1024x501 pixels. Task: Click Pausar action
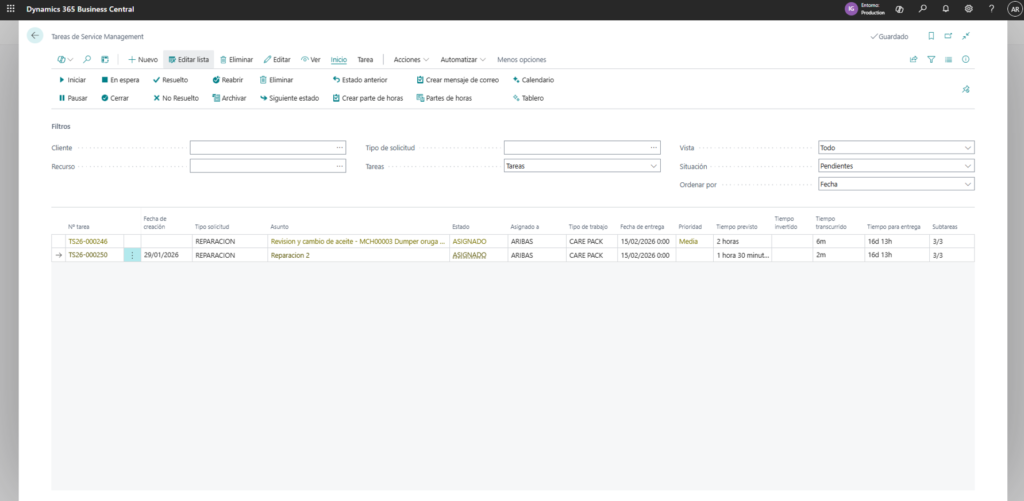(x=73, y=98)
